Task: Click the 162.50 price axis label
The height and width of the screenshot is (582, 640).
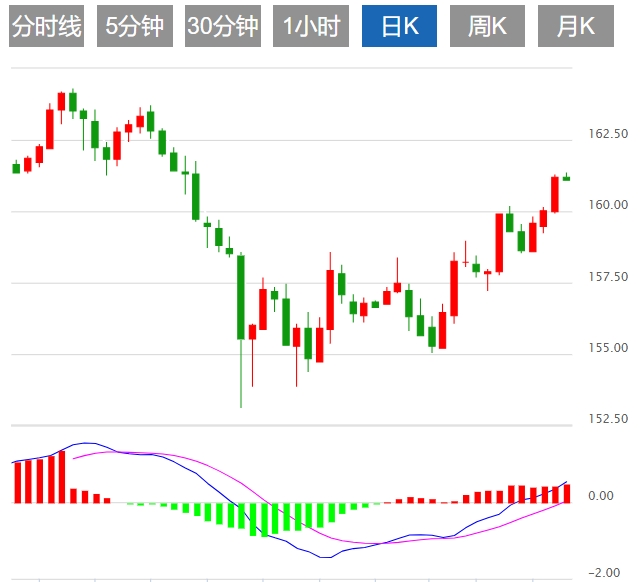Action: (x=607, y=134)
